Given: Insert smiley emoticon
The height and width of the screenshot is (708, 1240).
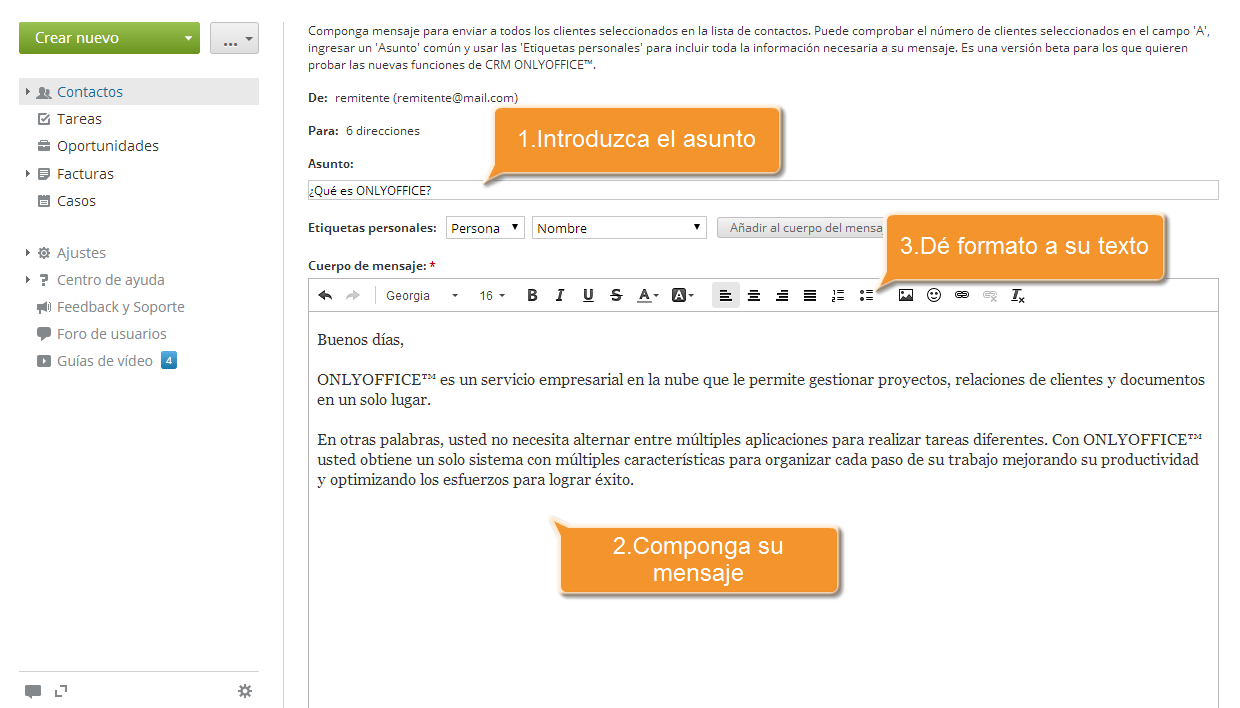Looking at the screenshot, I should (x=934, y=295).
